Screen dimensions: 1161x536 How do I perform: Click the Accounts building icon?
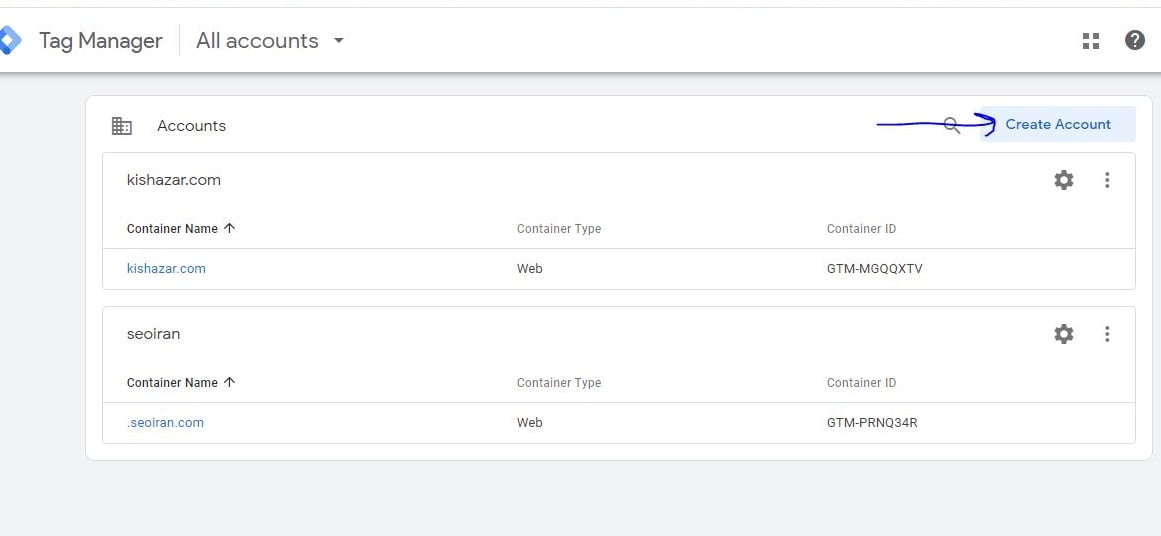click(121, 126)
